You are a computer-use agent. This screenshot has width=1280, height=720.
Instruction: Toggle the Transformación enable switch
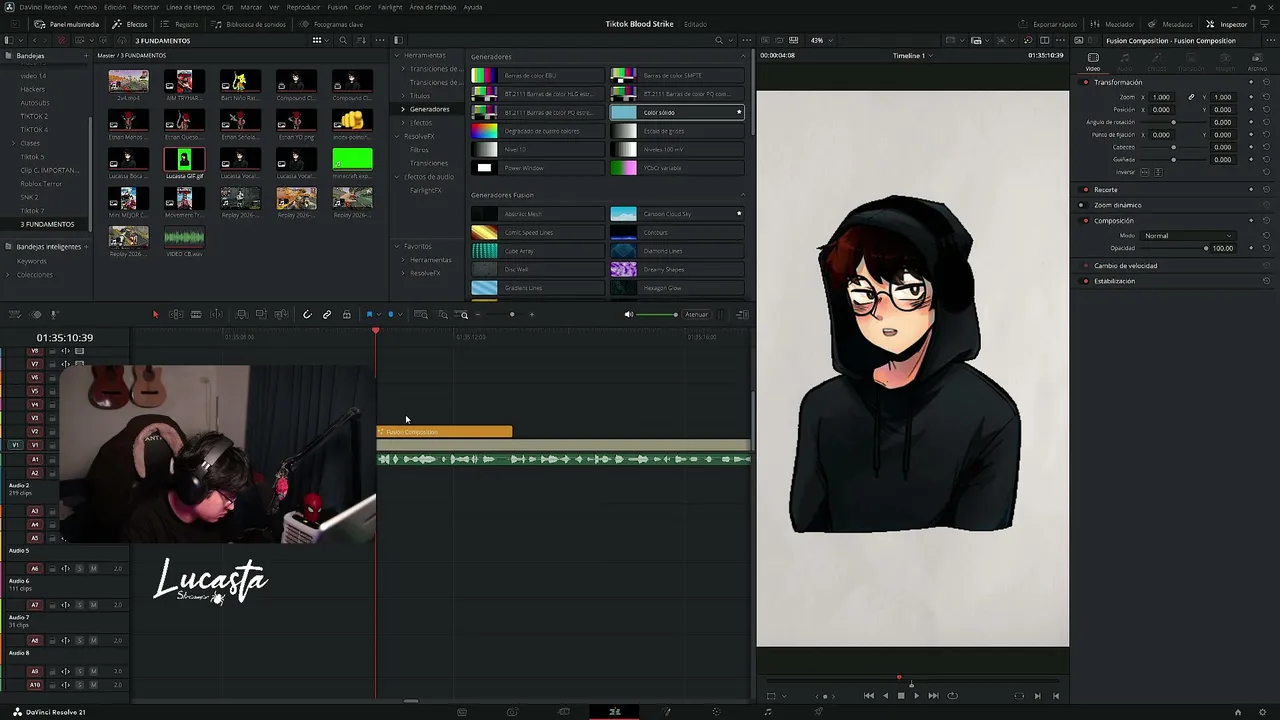coord(1086,82)
